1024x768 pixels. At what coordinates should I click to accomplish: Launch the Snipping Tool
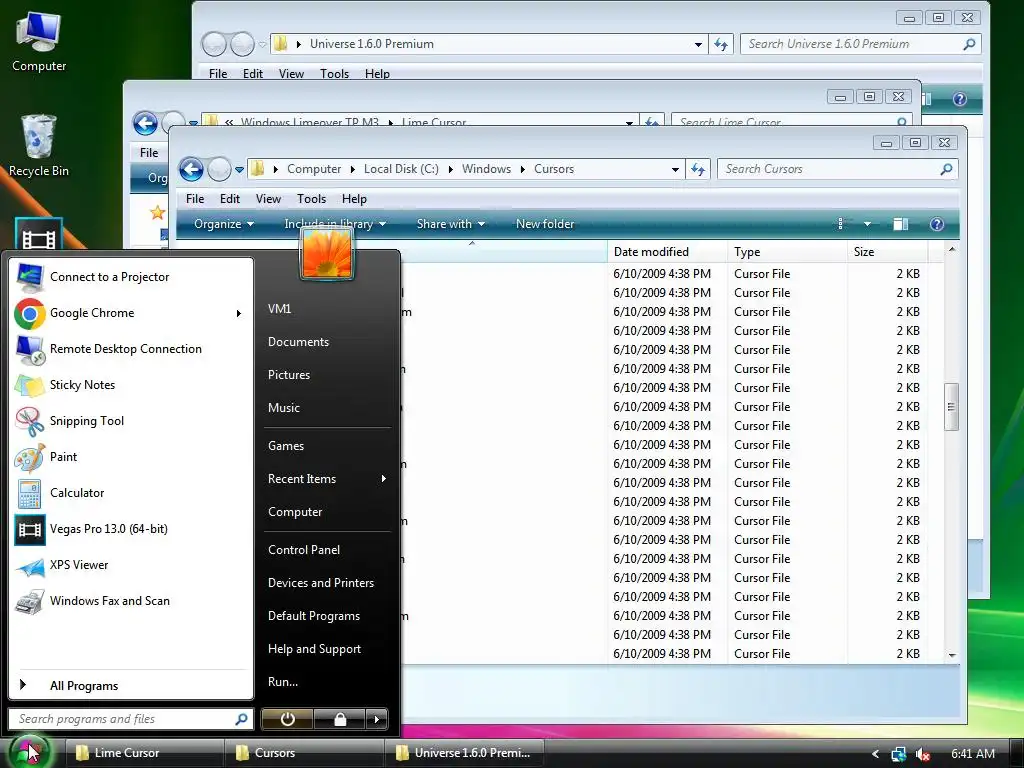(131, 421)
